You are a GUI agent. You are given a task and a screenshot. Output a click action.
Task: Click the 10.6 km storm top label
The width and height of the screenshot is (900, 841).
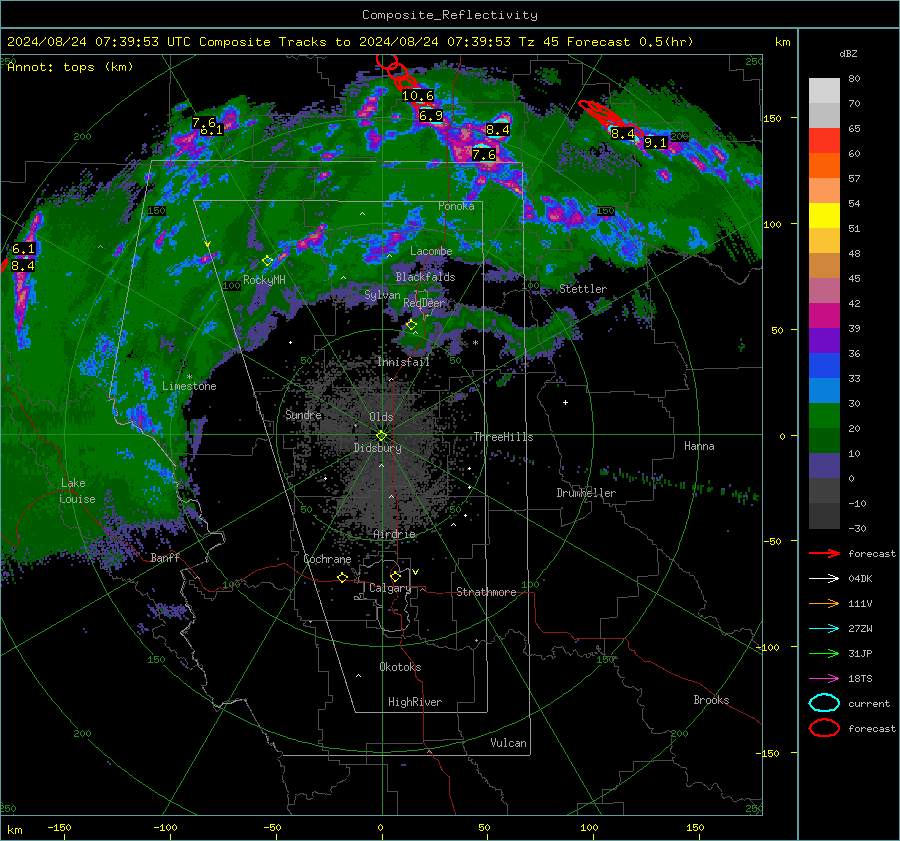click(x=418, y=96)
